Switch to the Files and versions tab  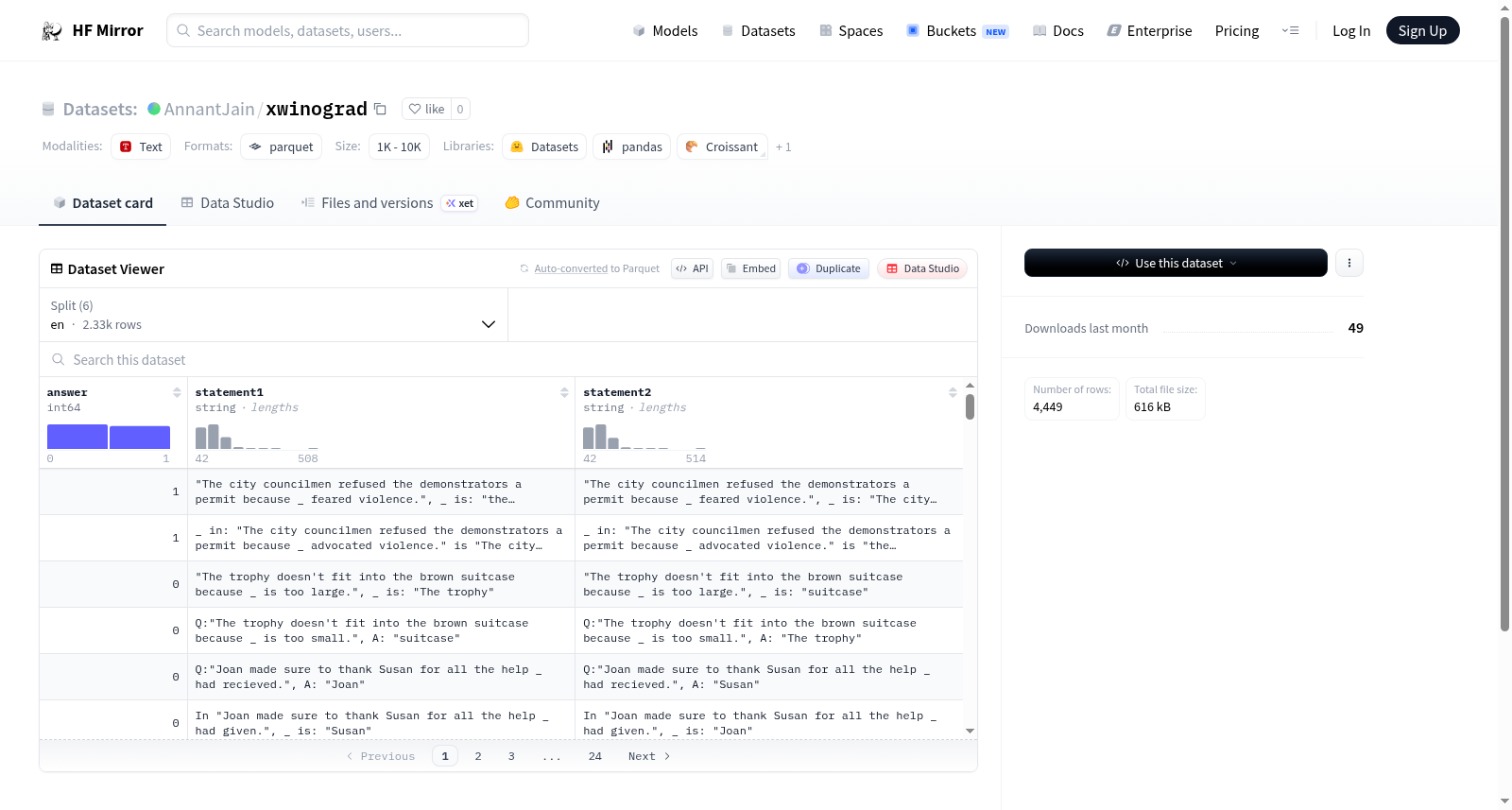pyautogui.click(x=389, y=203)
